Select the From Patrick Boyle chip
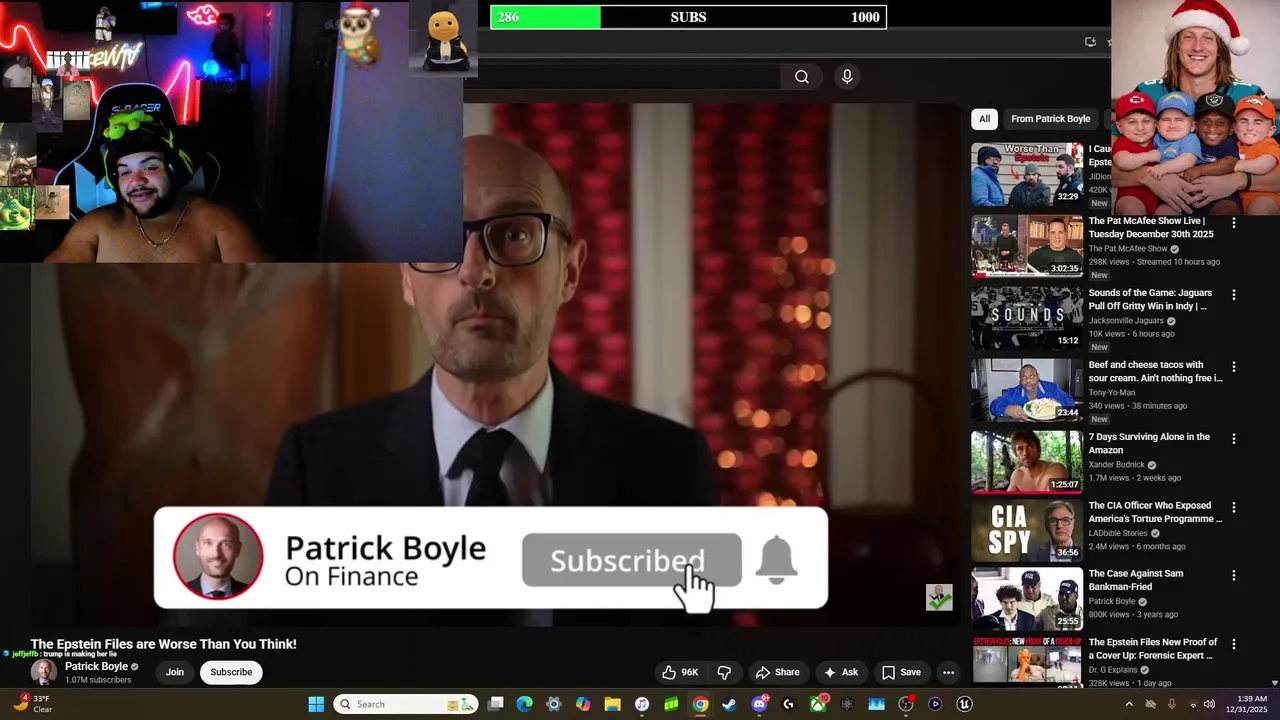 coord(1050,119)
